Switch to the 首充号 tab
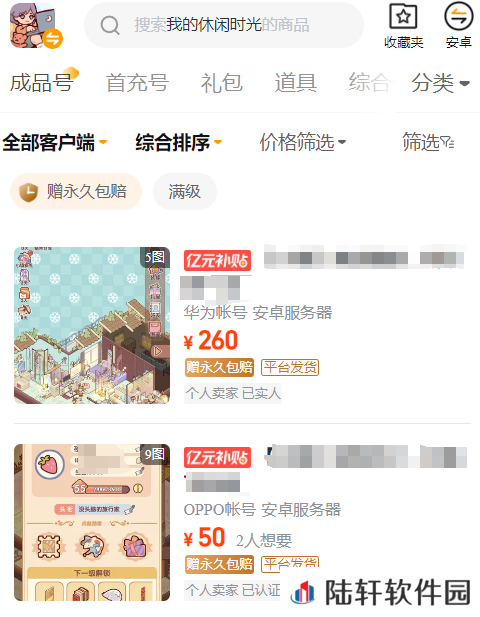 [x=137, y=83]
